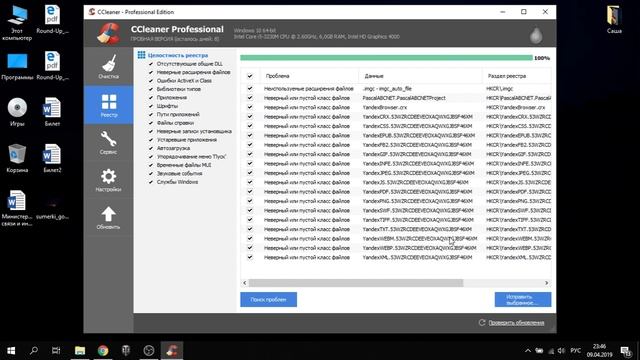
Task: Open the notification center icon
Action: point(625,351)
